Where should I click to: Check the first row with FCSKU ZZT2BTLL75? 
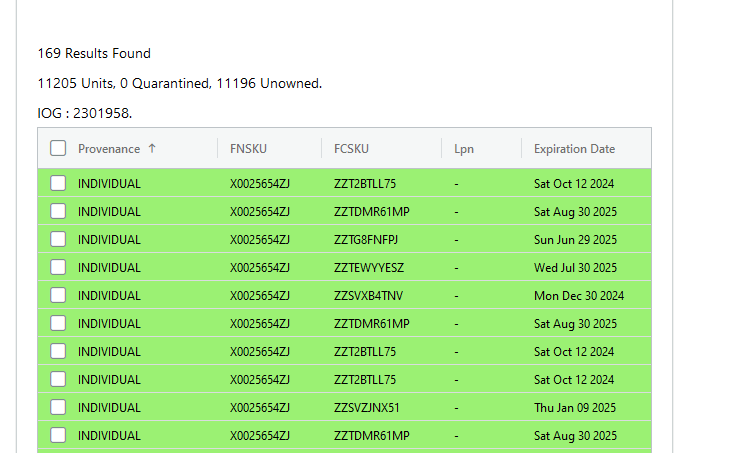(x=58, y=183)
